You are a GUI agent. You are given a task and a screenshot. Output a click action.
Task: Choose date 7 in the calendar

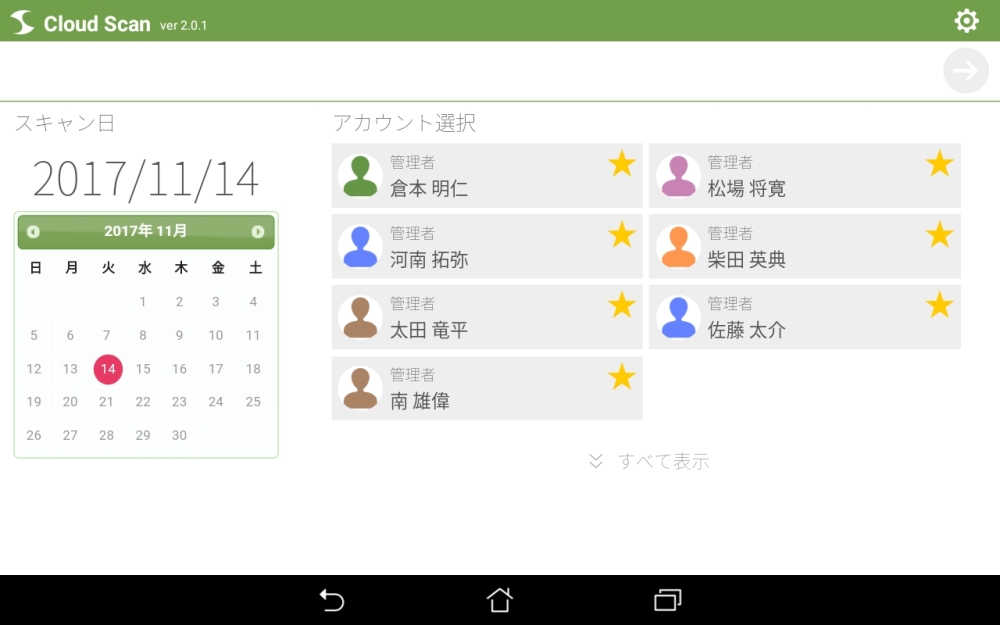coord(107,335)
